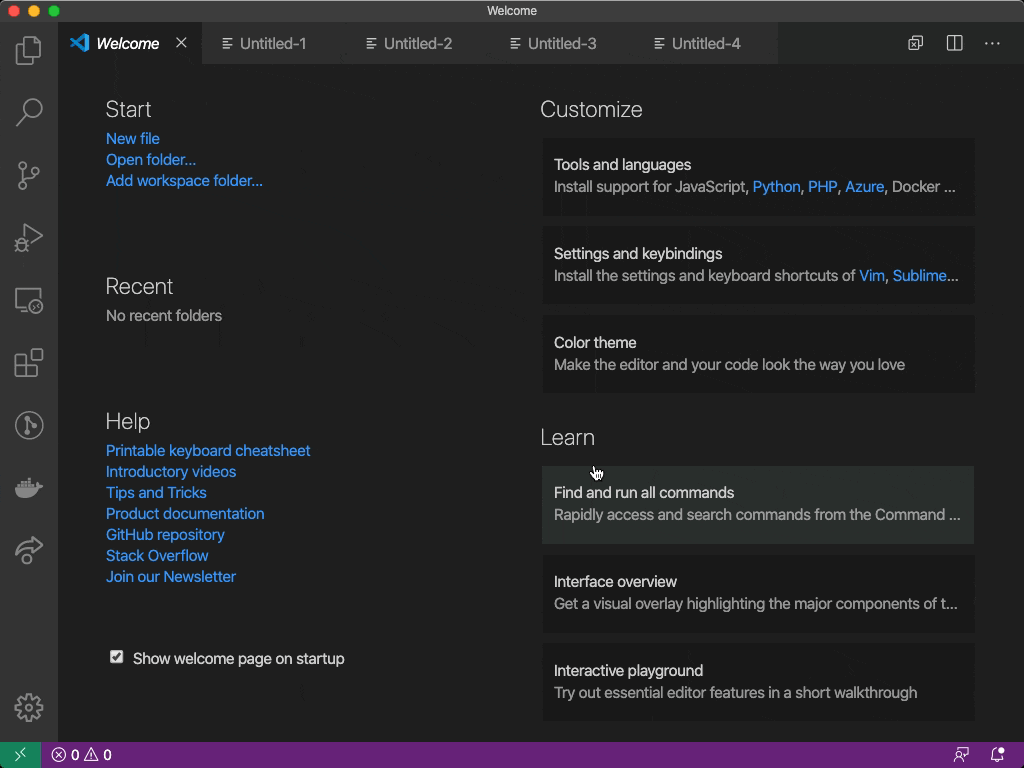1024x768 pixels.
Task: Open the Explorer view
Action: click(x=28, y=50)
